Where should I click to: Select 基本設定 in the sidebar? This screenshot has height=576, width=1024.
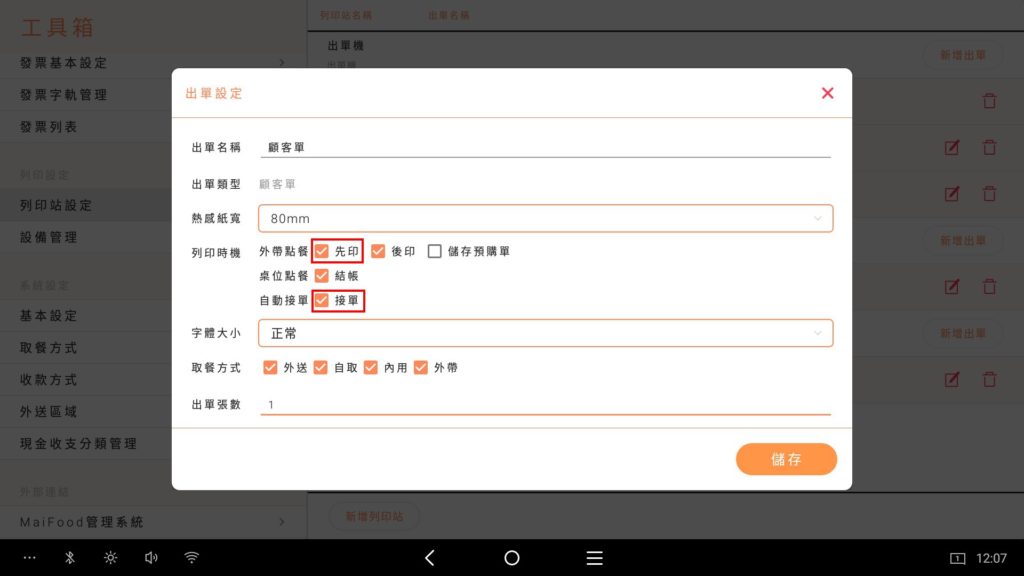(49, 316)
